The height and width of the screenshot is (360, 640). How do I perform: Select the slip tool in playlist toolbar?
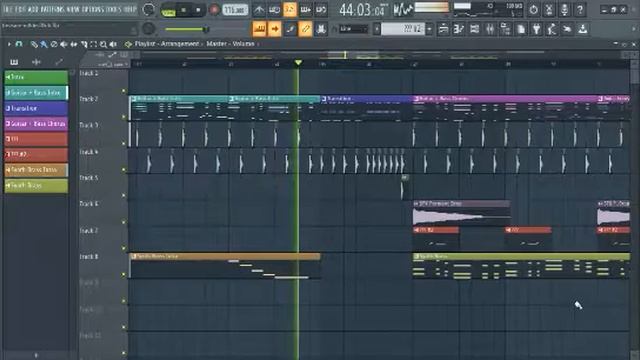point(73,44)
